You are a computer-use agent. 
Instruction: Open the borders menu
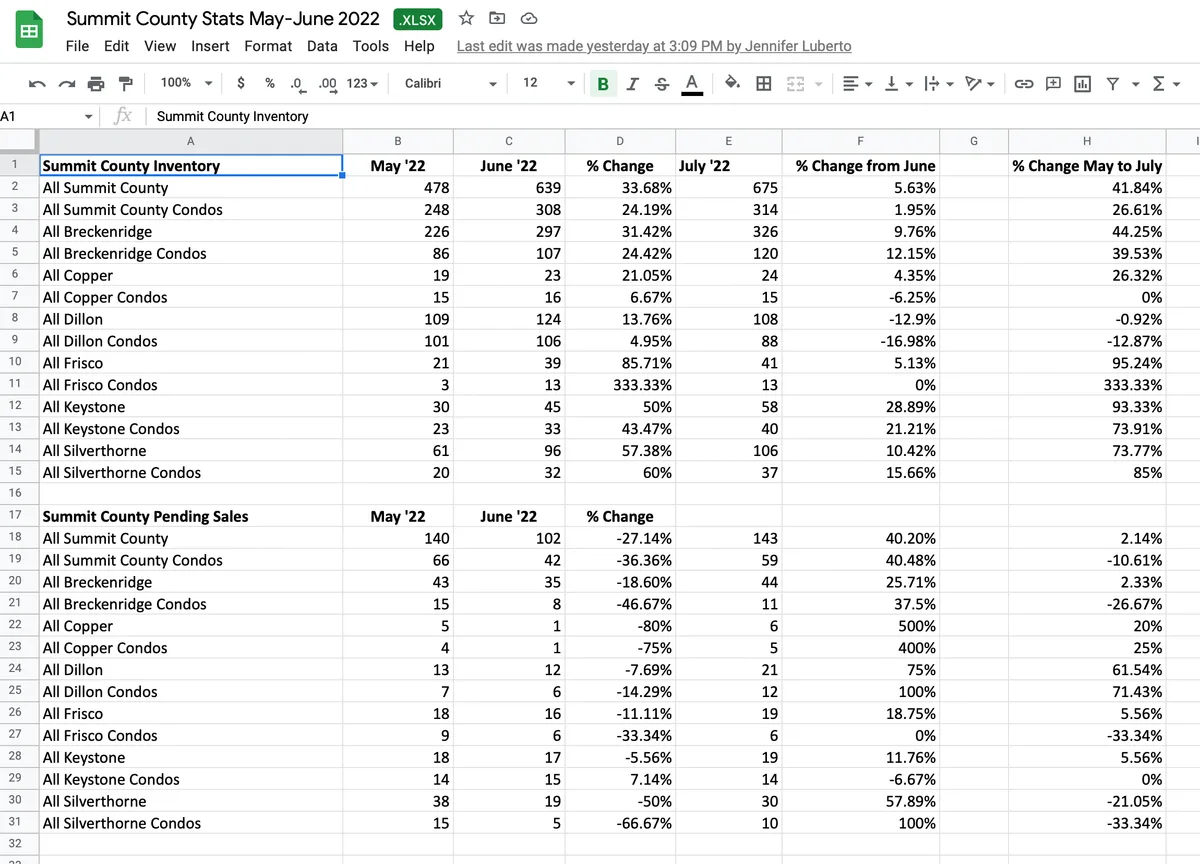[763, 83]
